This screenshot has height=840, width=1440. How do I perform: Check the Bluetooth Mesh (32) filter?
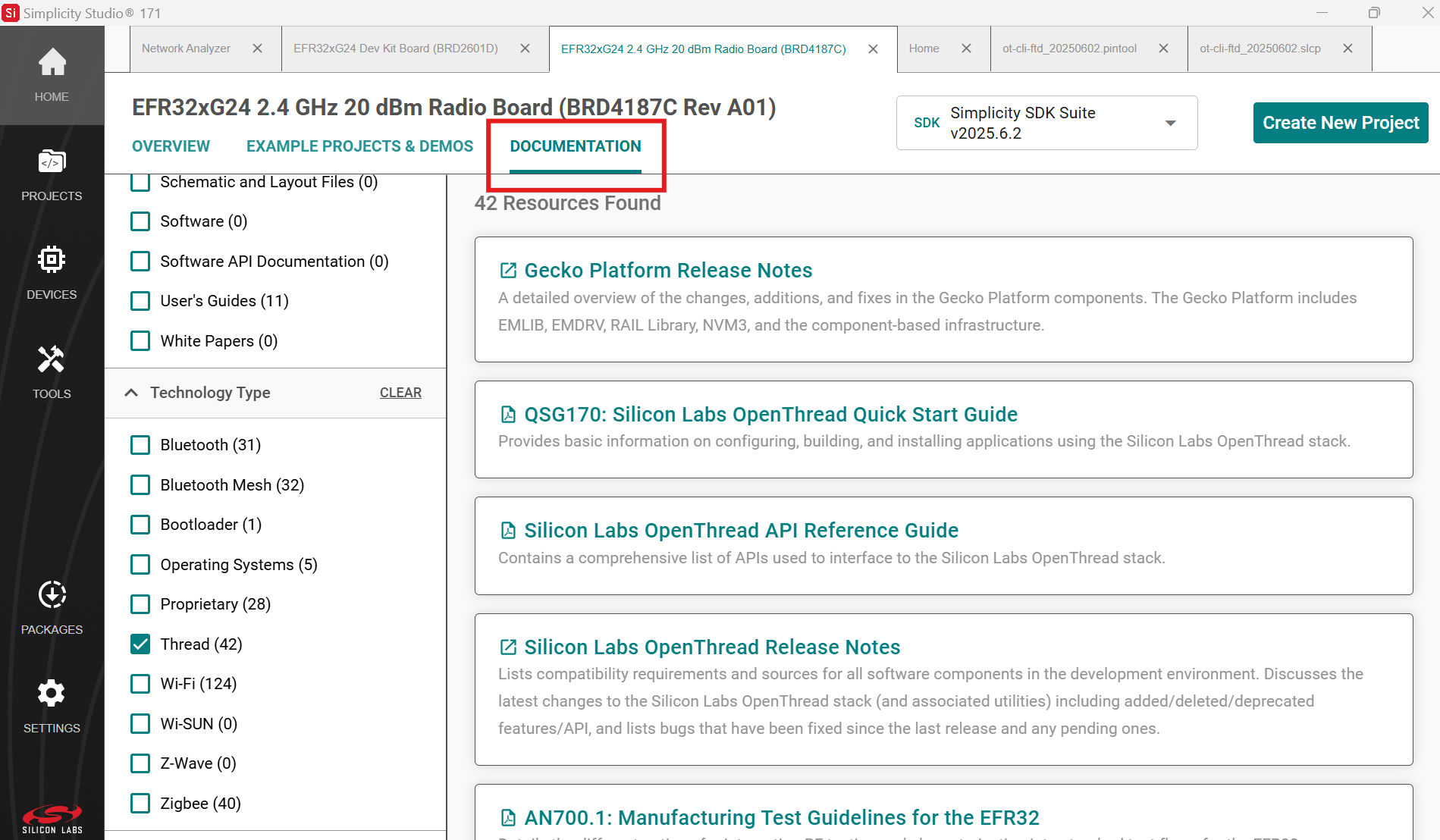[x=140, y=485]
